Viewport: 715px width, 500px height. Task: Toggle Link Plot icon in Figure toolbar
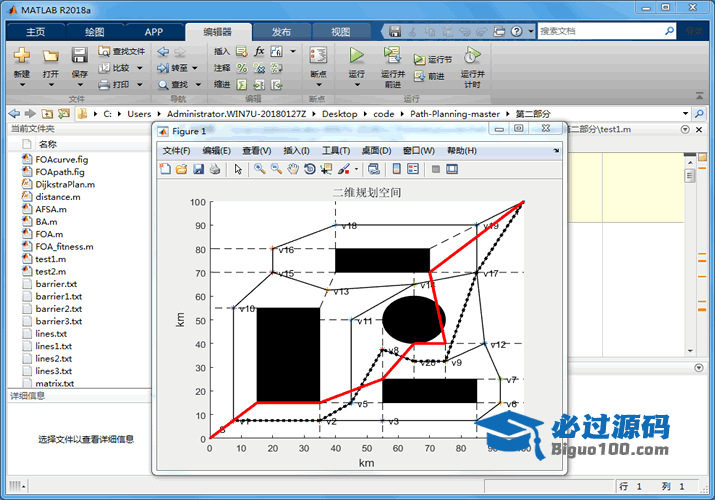tap(374, 169)
